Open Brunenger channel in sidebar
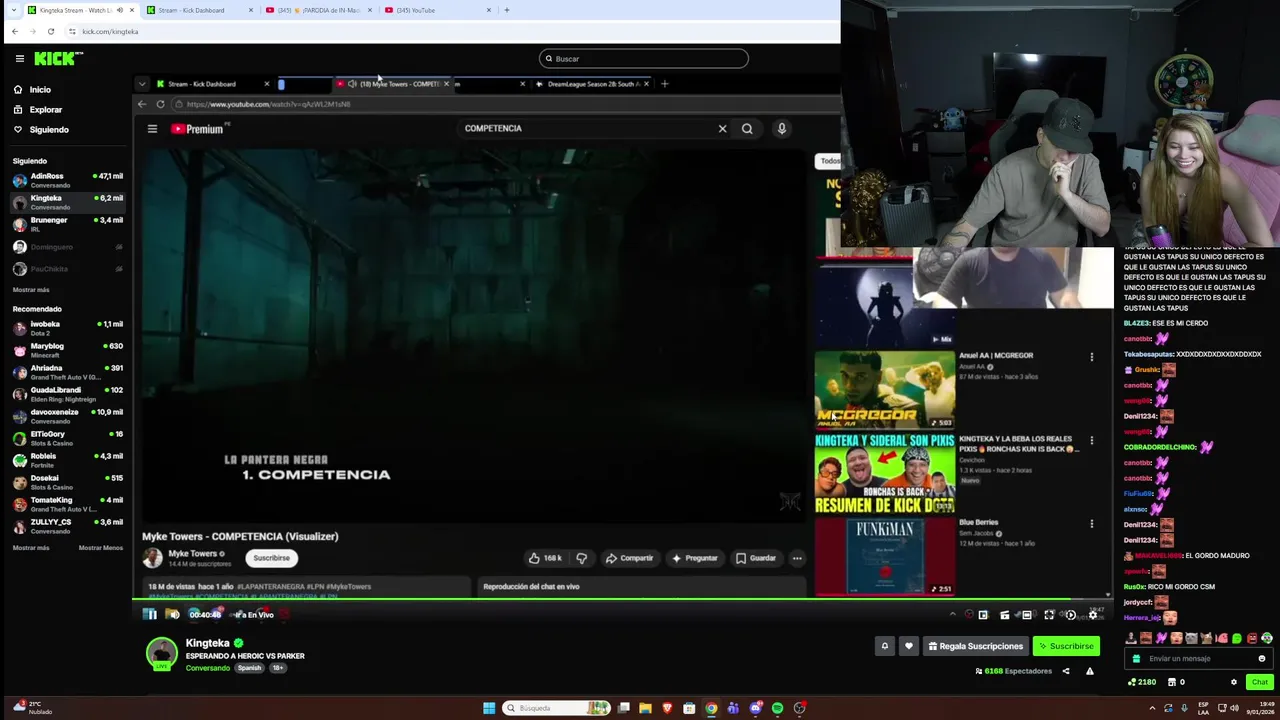 (x=67, y=224)
